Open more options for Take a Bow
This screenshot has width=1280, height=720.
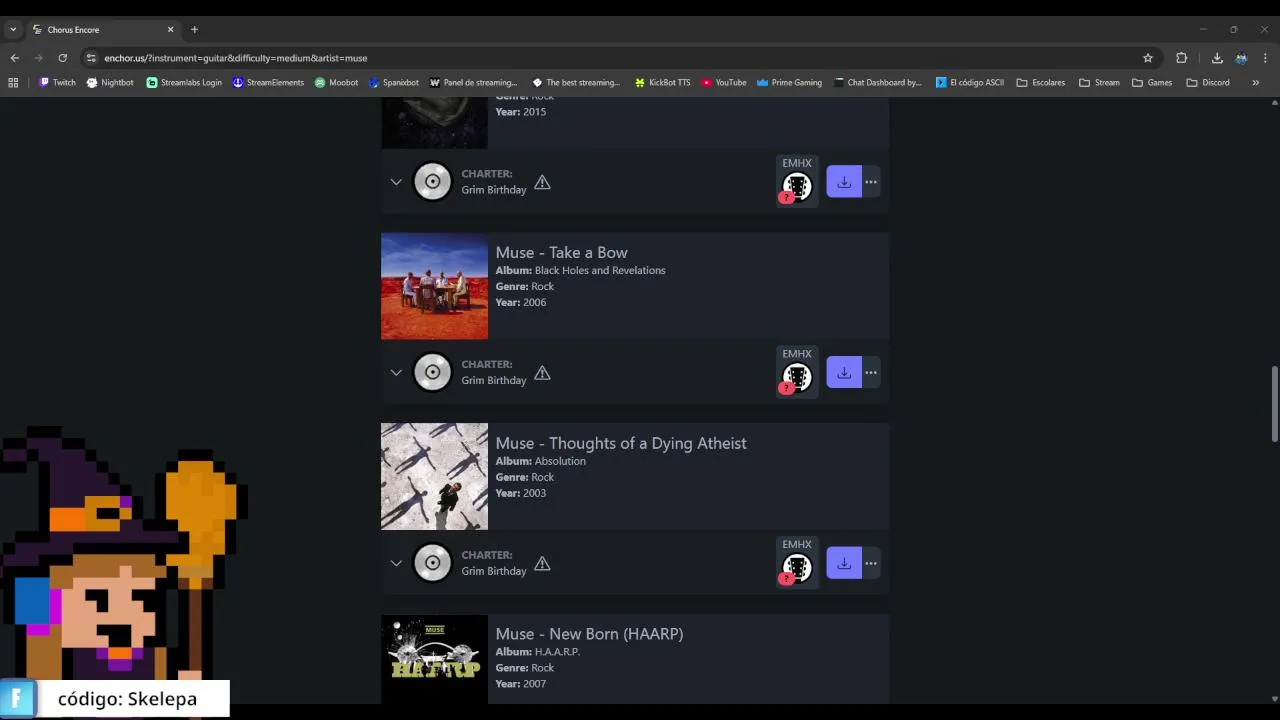pyautogui.click(x=871, y=373)
